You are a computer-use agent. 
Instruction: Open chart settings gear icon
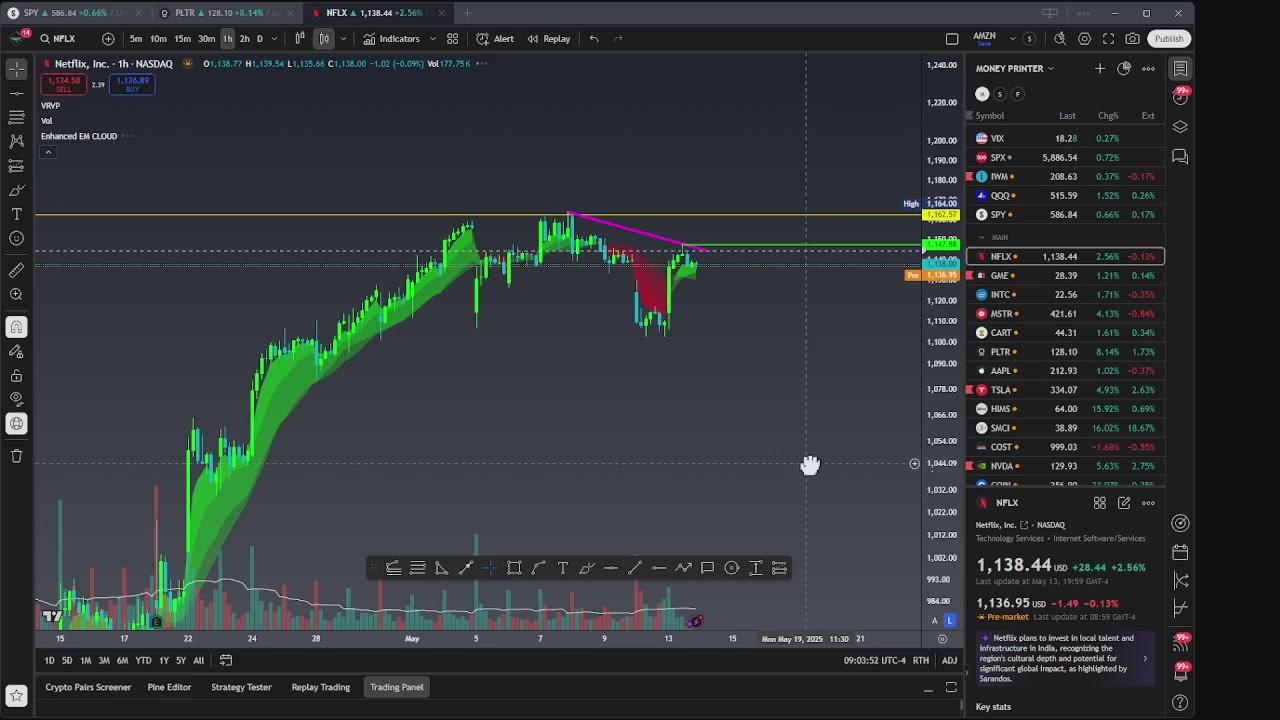(x=1084, y=38)
